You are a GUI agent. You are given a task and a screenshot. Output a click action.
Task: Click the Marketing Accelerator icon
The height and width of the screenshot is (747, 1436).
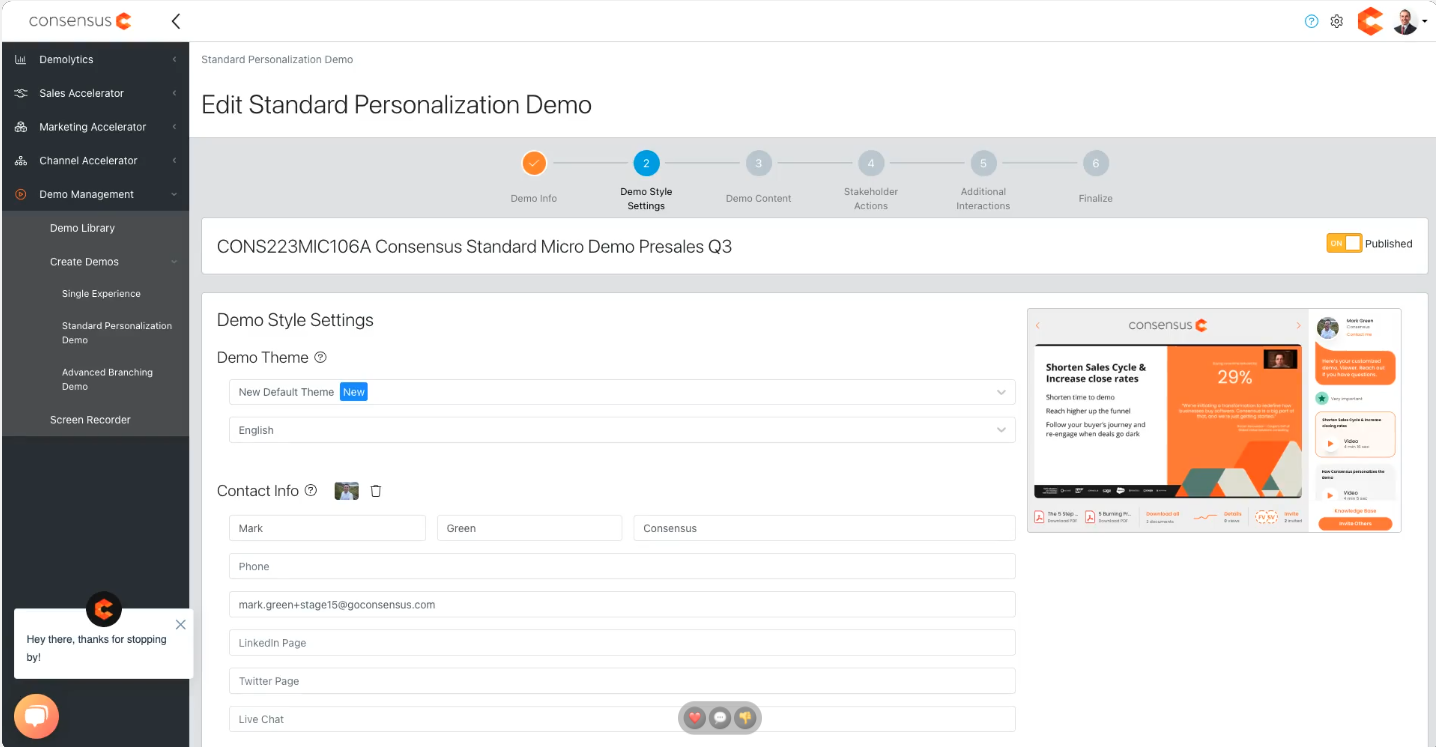tap(21, 127)
